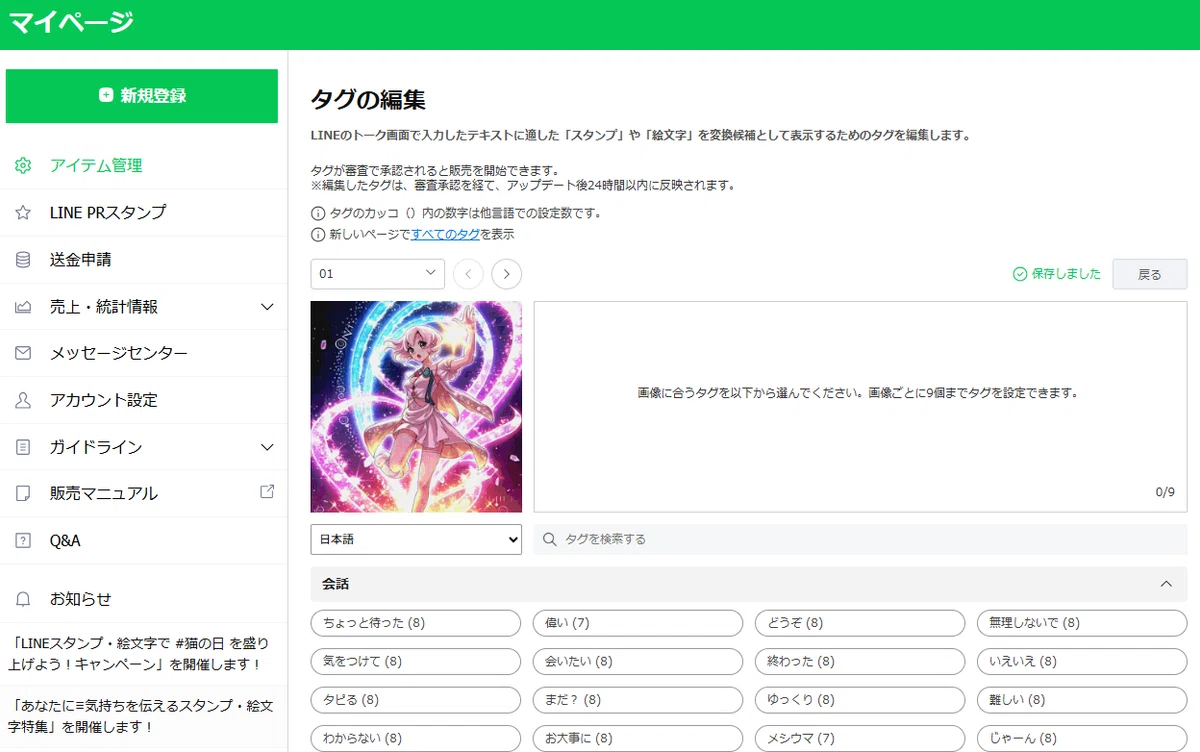The width and height of the screenshot is (1200, 752).
Task: Select the 気をつけて tag
Action: 416,662
